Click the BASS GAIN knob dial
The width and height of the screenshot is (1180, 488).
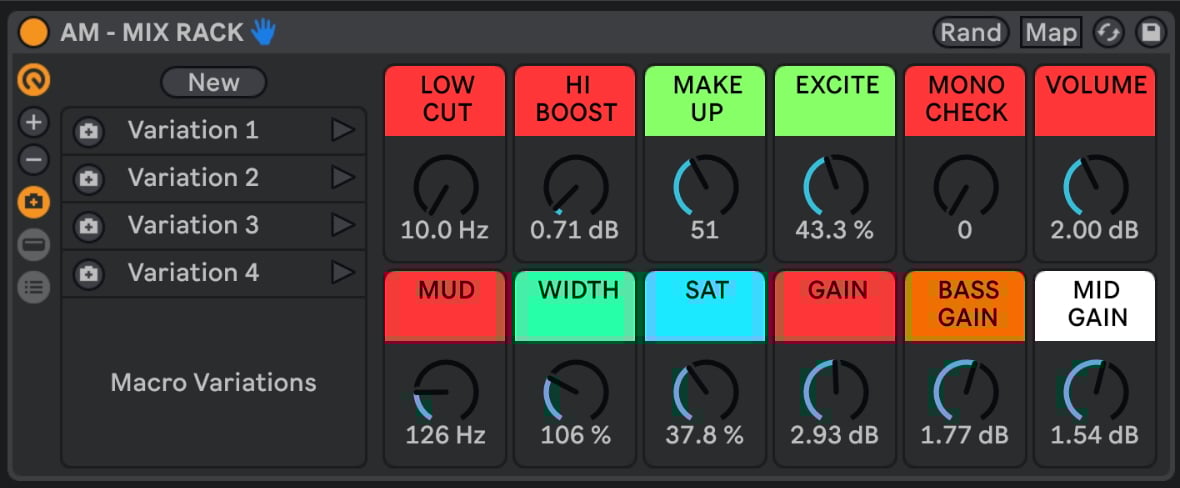[966, 391]
